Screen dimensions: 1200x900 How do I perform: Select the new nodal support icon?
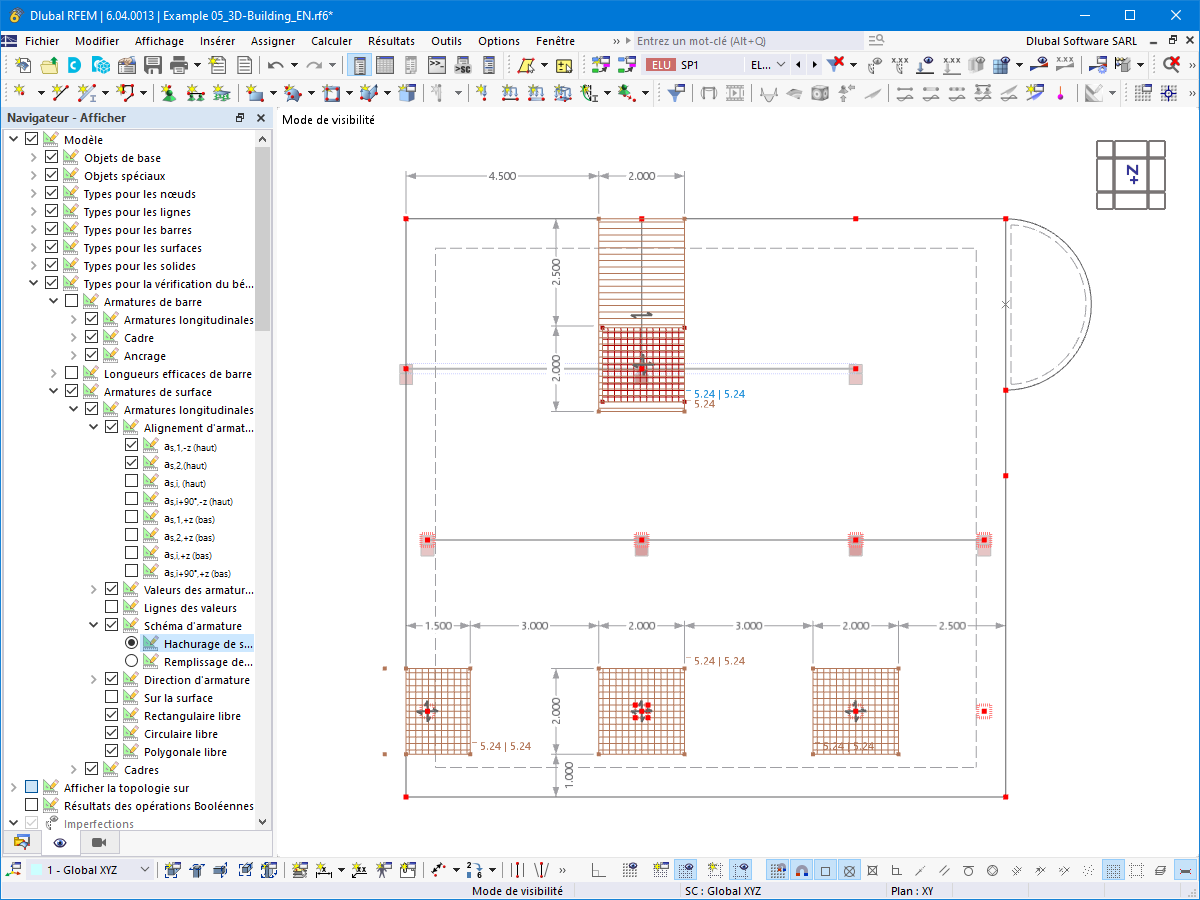[168, 93]
